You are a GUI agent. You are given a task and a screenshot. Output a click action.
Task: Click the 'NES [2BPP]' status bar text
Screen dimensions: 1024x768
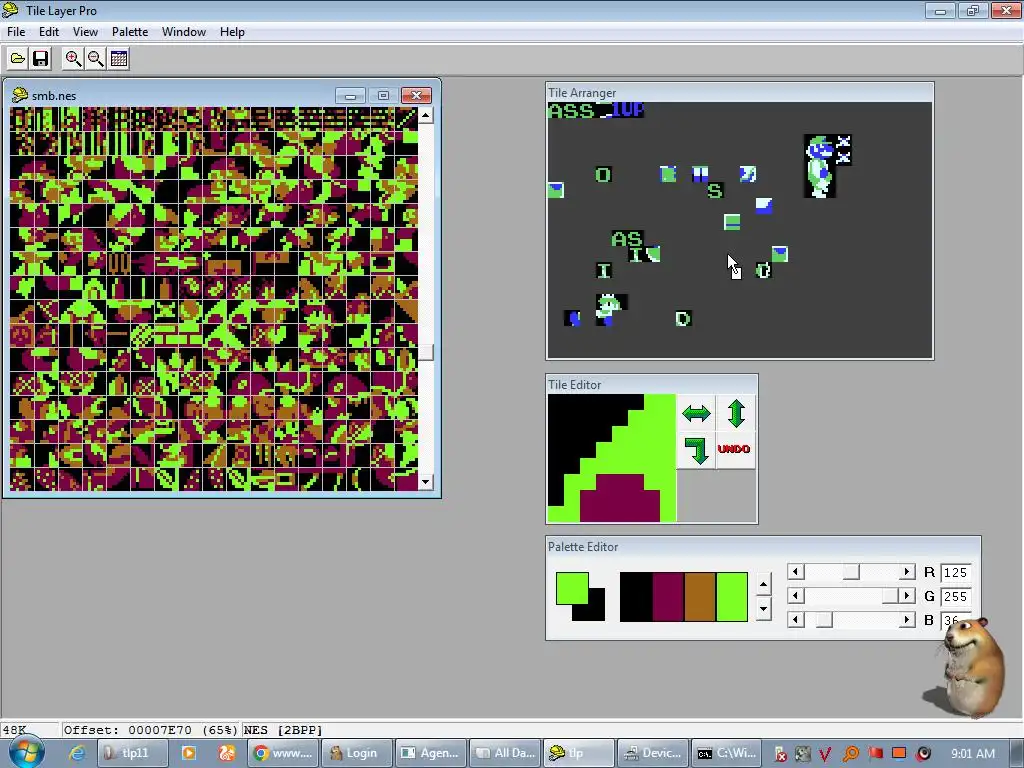tap(283, 729)
